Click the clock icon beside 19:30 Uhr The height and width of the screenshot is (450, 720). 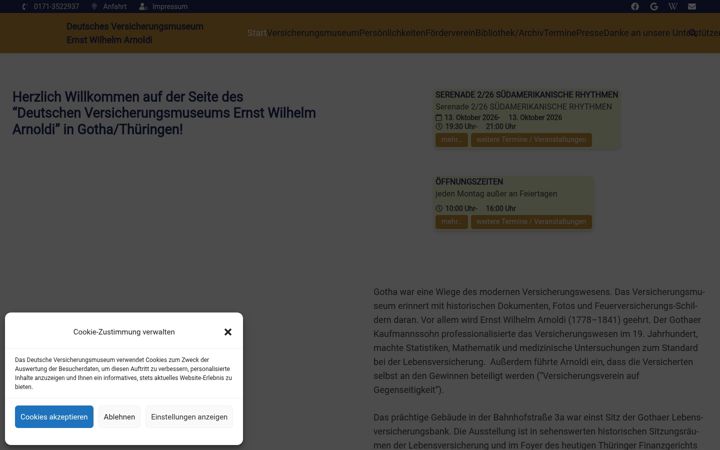(x=439, y=126)
